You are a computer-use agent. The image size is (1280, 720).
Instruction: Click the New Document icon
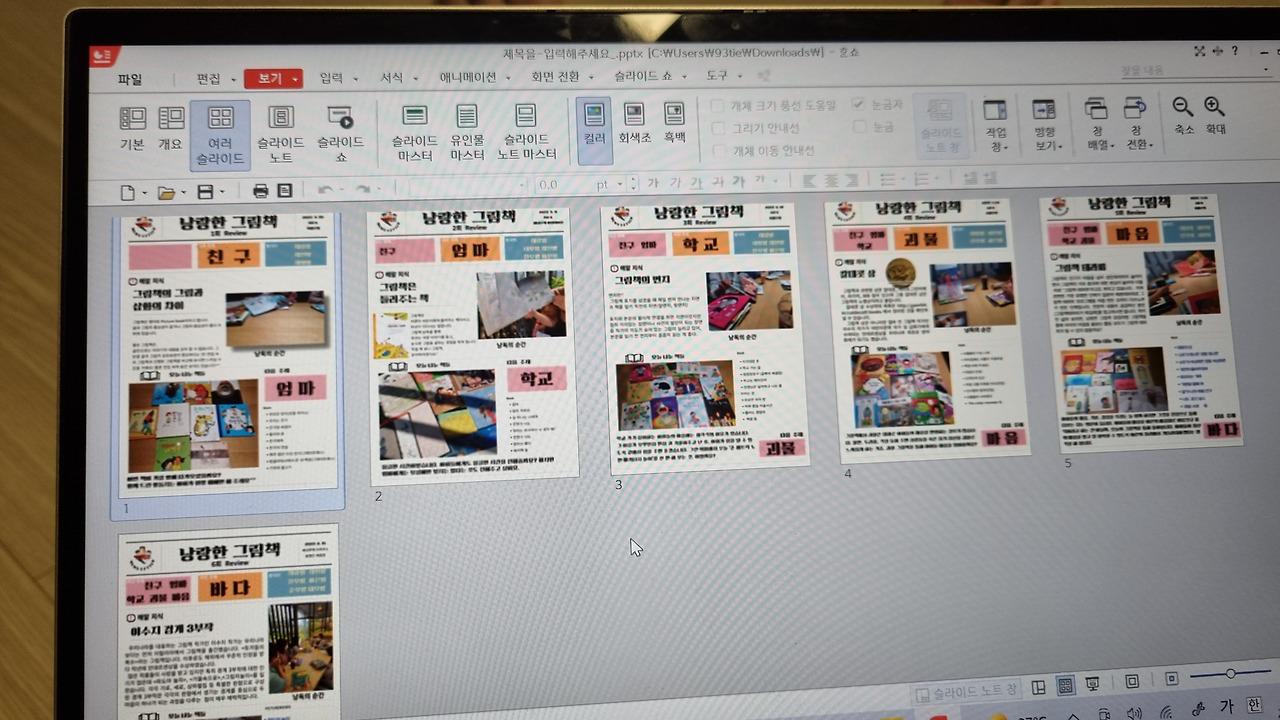(127, 192)
